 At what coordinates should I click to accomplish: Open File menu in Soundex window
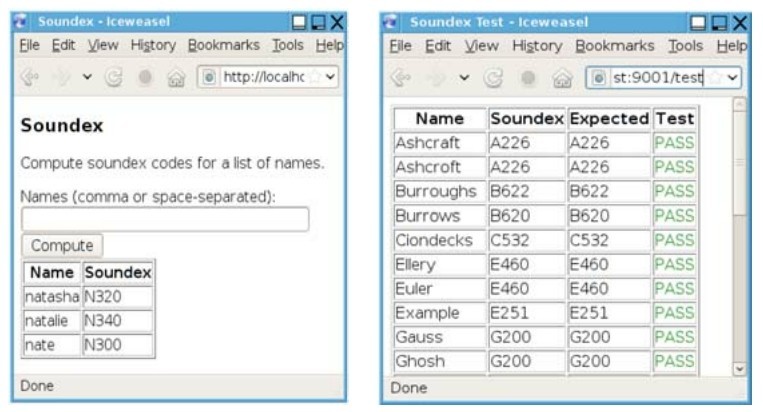click(x=30, y=45)
